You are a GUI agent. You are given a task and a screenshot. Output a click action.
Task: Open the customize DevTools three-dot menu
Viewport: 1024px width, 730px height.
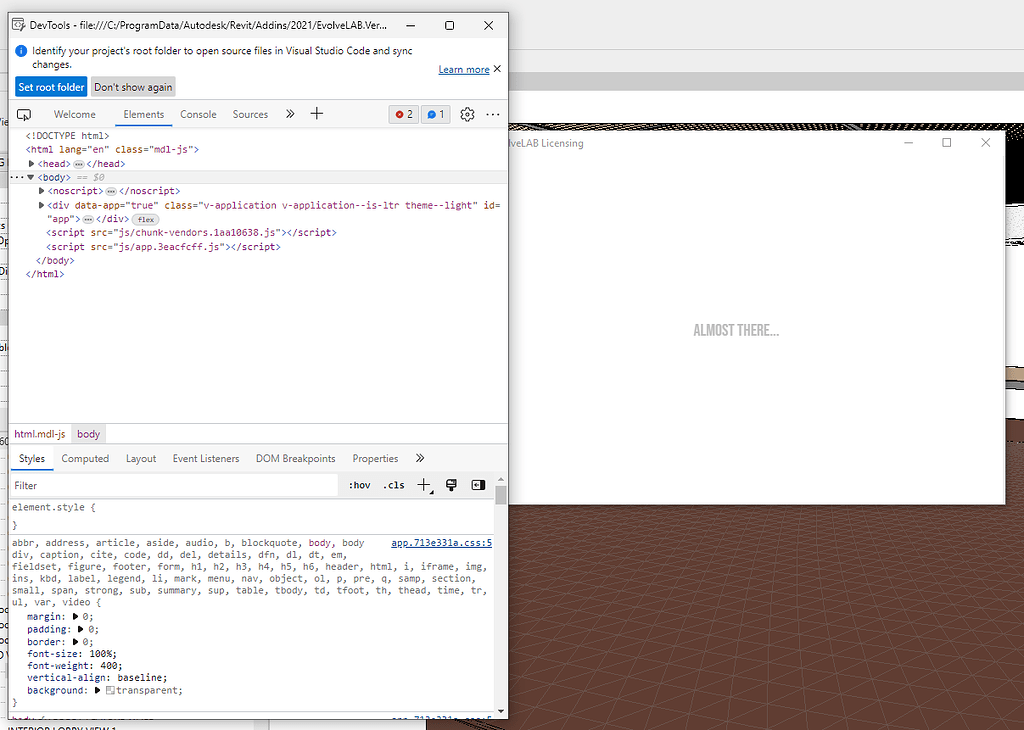[x=493, y=115]
